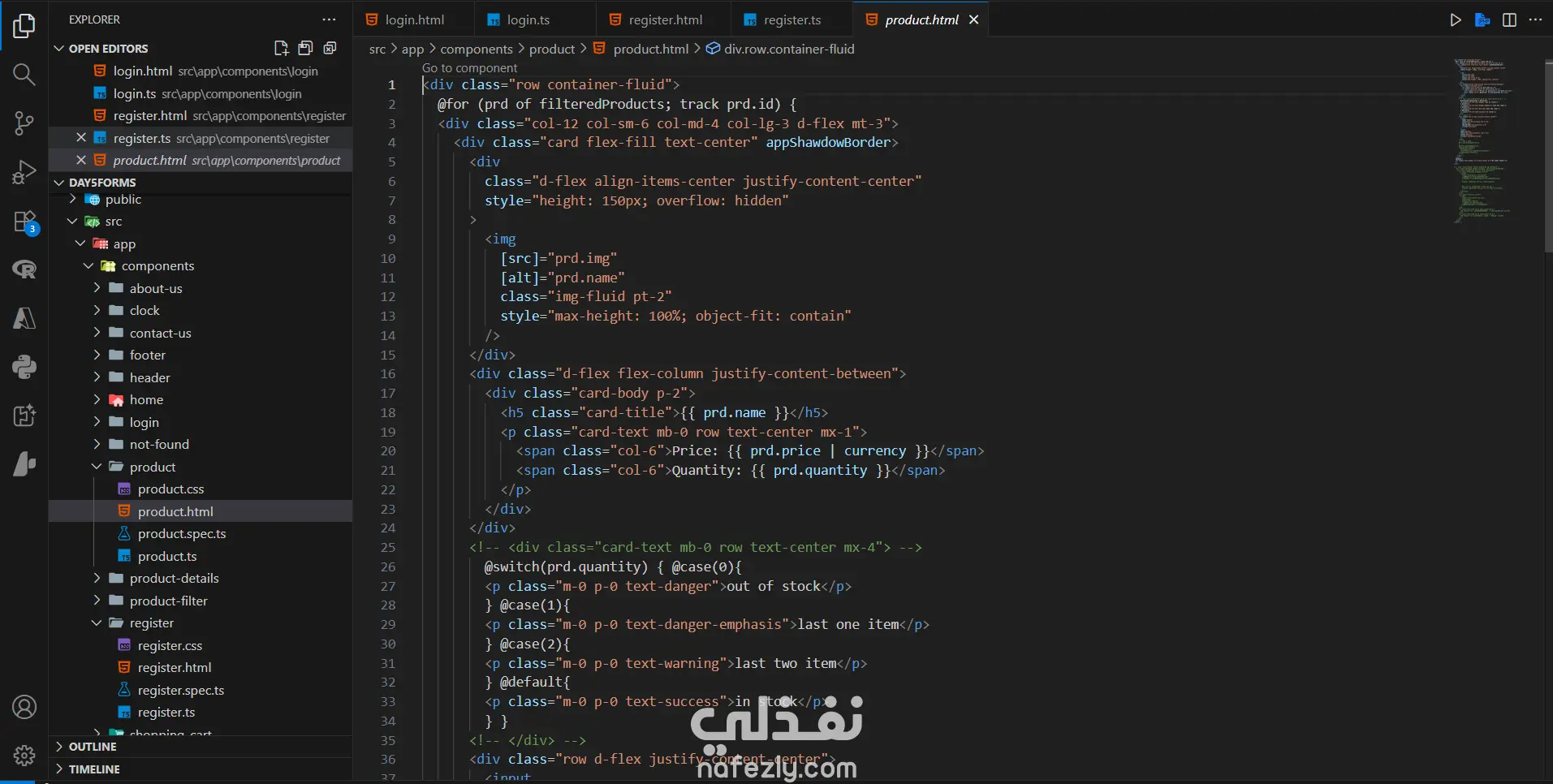
Task: Click 'components' in the breadcrumb path
Action: [x=477, y=49]
